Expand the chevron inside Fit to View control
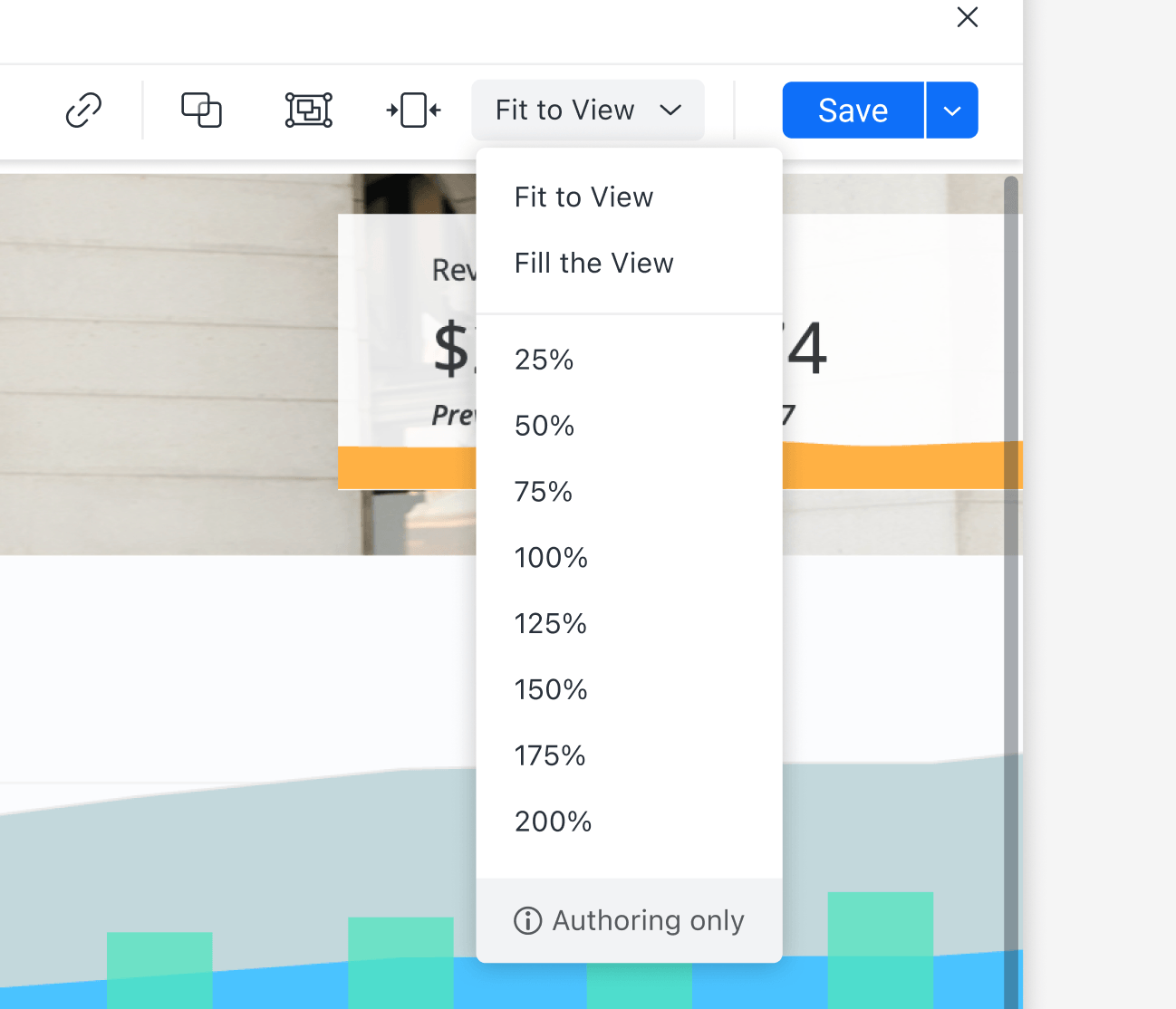The image size is (1176, 1009). click(671, 110)
